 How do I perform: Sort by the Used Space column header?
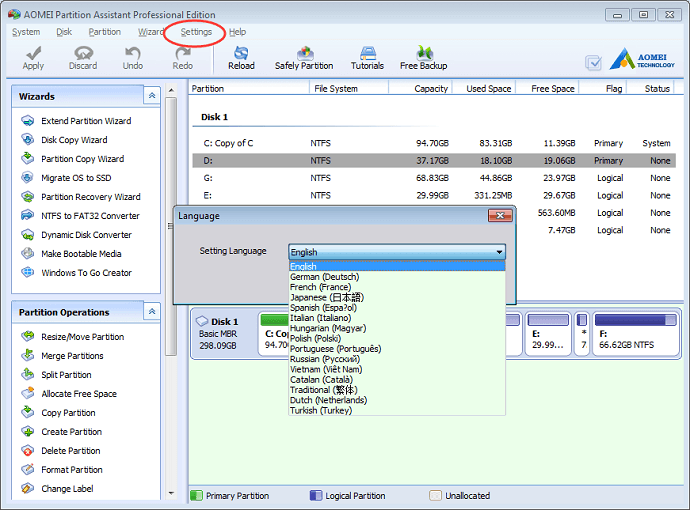click(x=484, y=88)
